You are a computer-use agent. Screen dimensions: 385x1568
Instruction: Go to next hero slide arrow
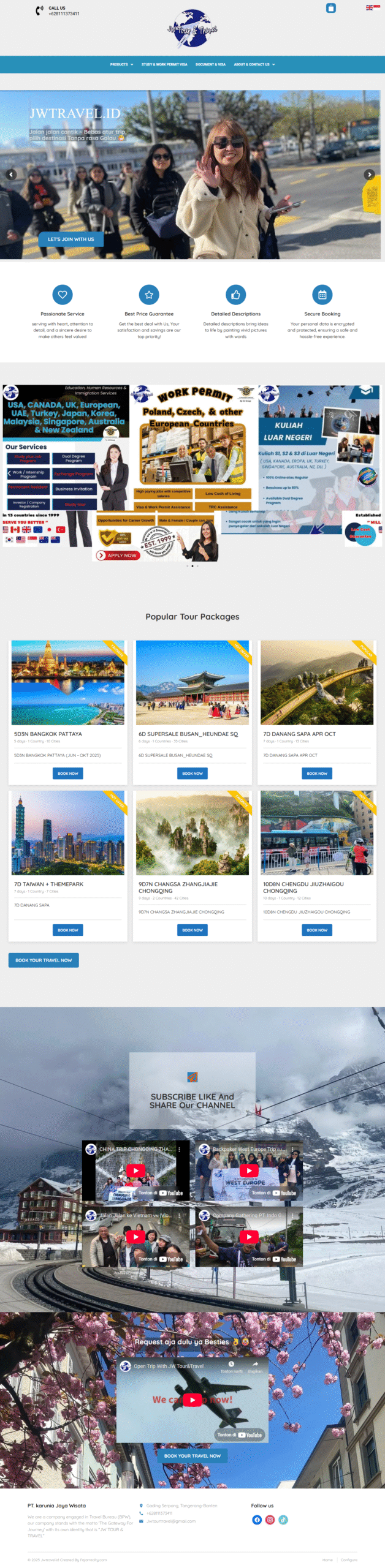369,175
